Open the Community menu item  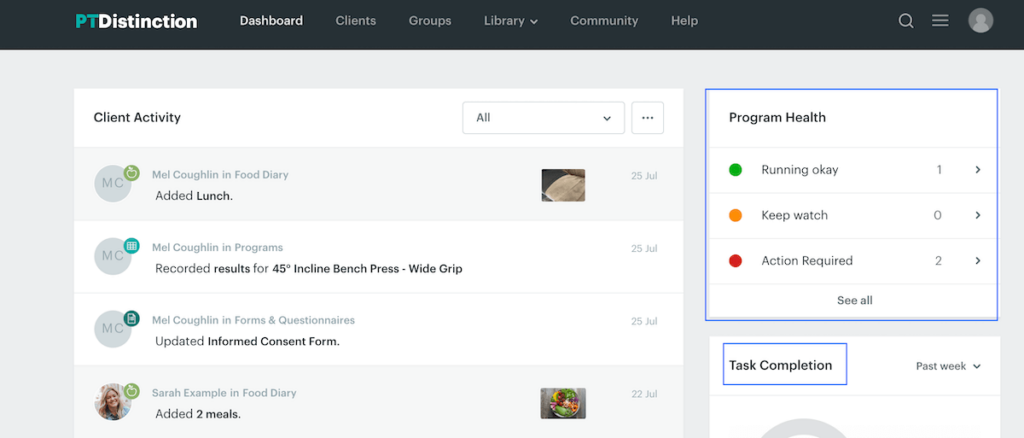pos(604,21)
